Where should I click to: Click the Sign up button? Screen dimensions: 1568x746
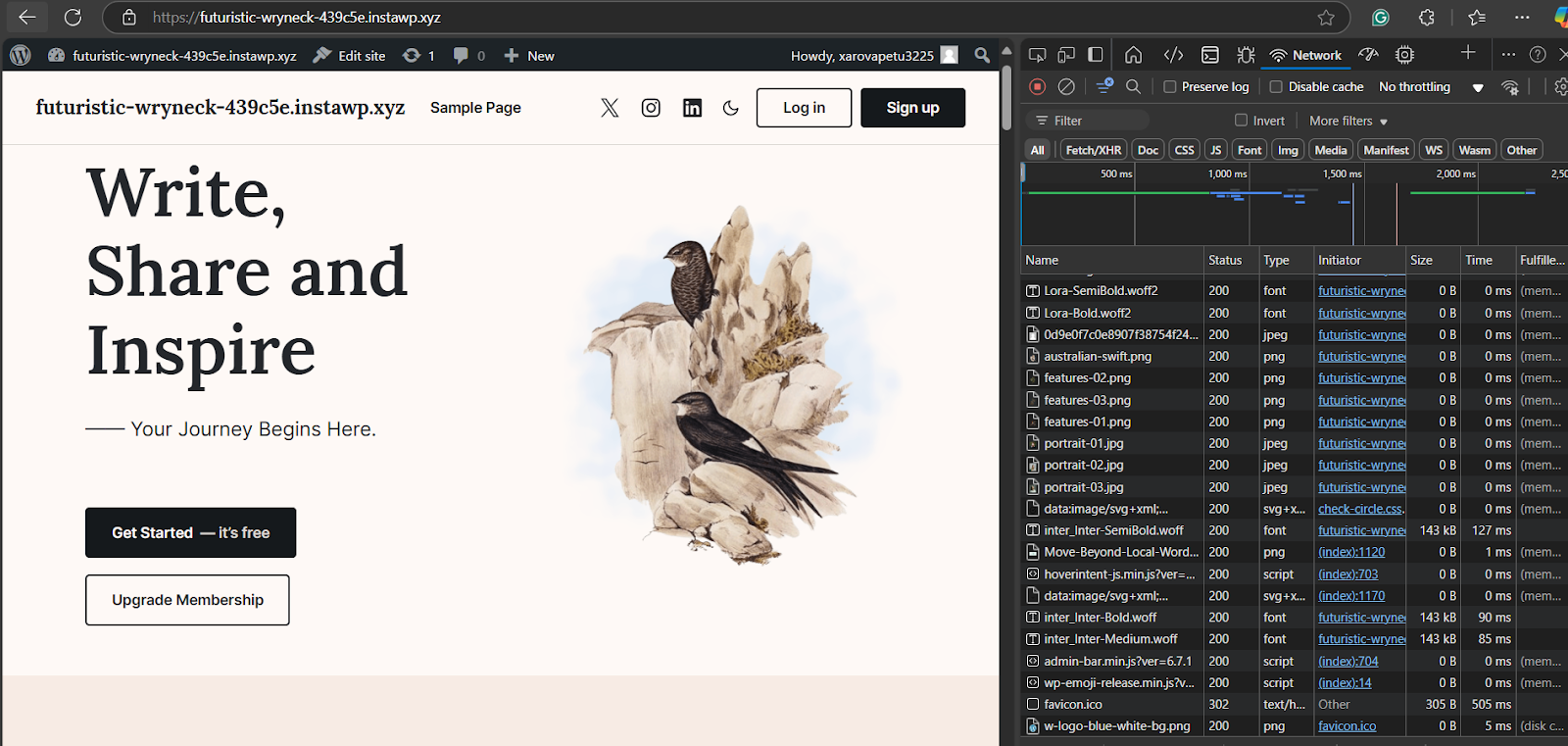[912, 108]
